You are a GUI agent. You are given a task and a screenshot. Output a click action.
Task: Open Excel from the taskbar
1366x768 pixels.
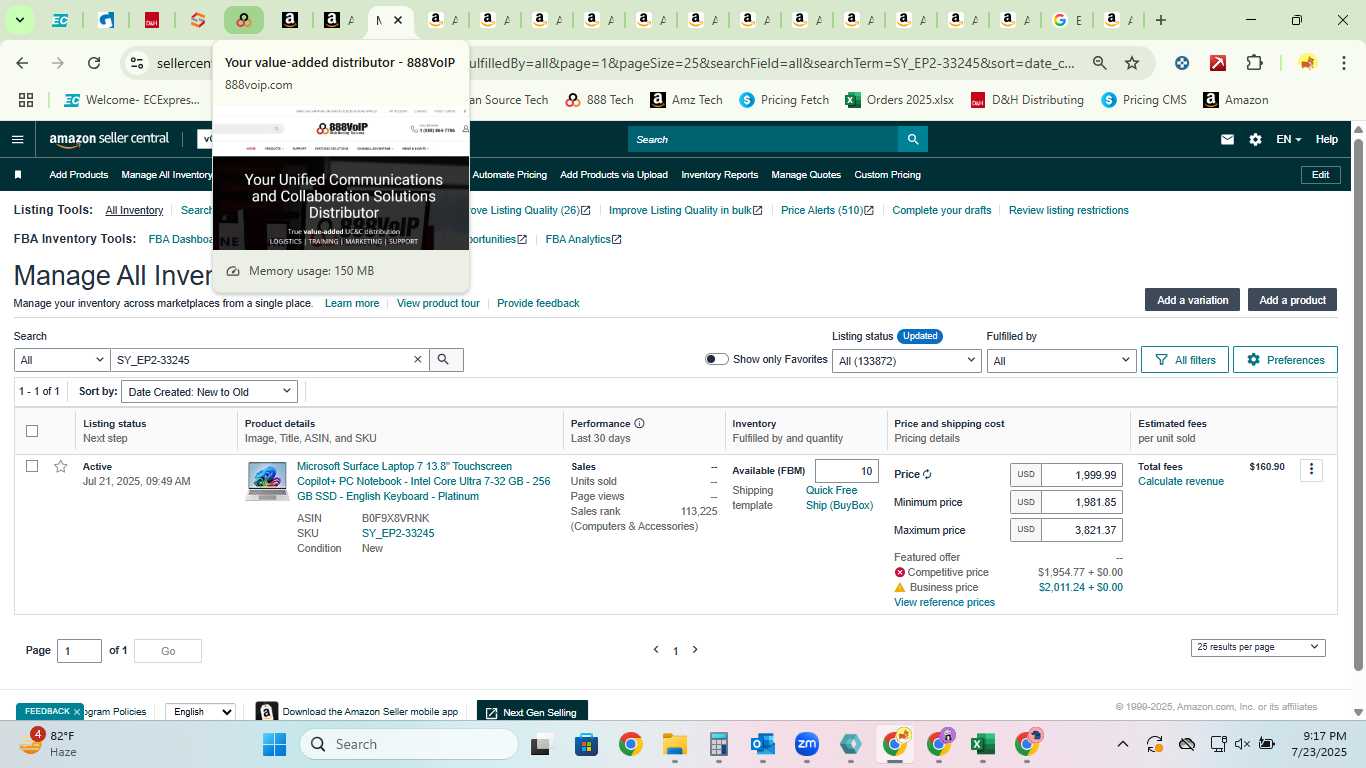(982, 744)
